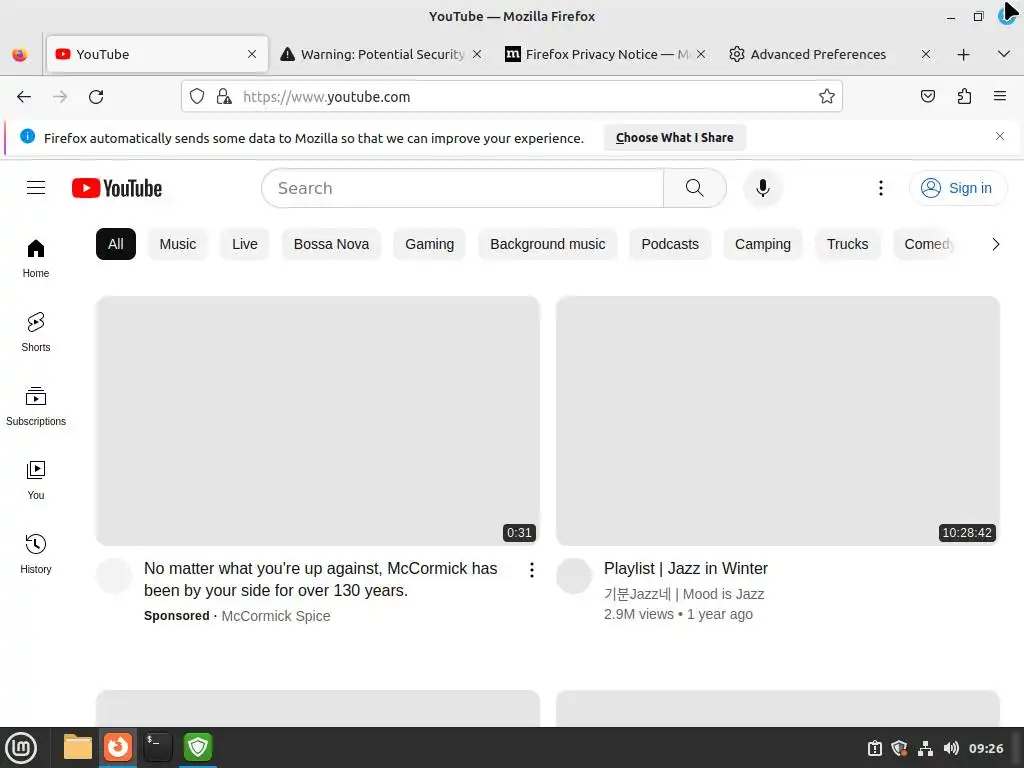
Task: Filter by Podcasts chip
Action: pyautogui.click(x=670, y=244)
